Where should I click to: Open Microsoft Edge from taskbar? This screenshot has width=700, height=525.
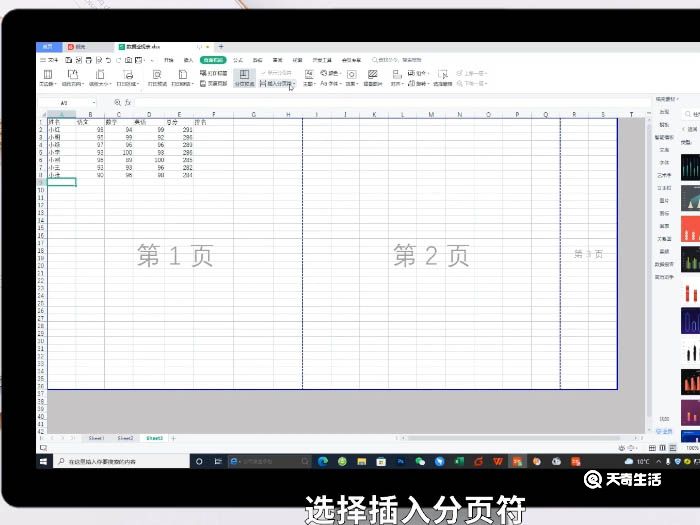point(323,462)
